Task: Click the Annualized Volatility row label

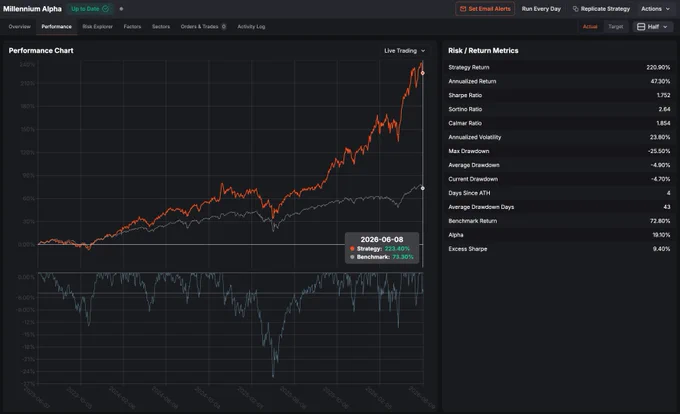Action: click(x=474, y=137)
